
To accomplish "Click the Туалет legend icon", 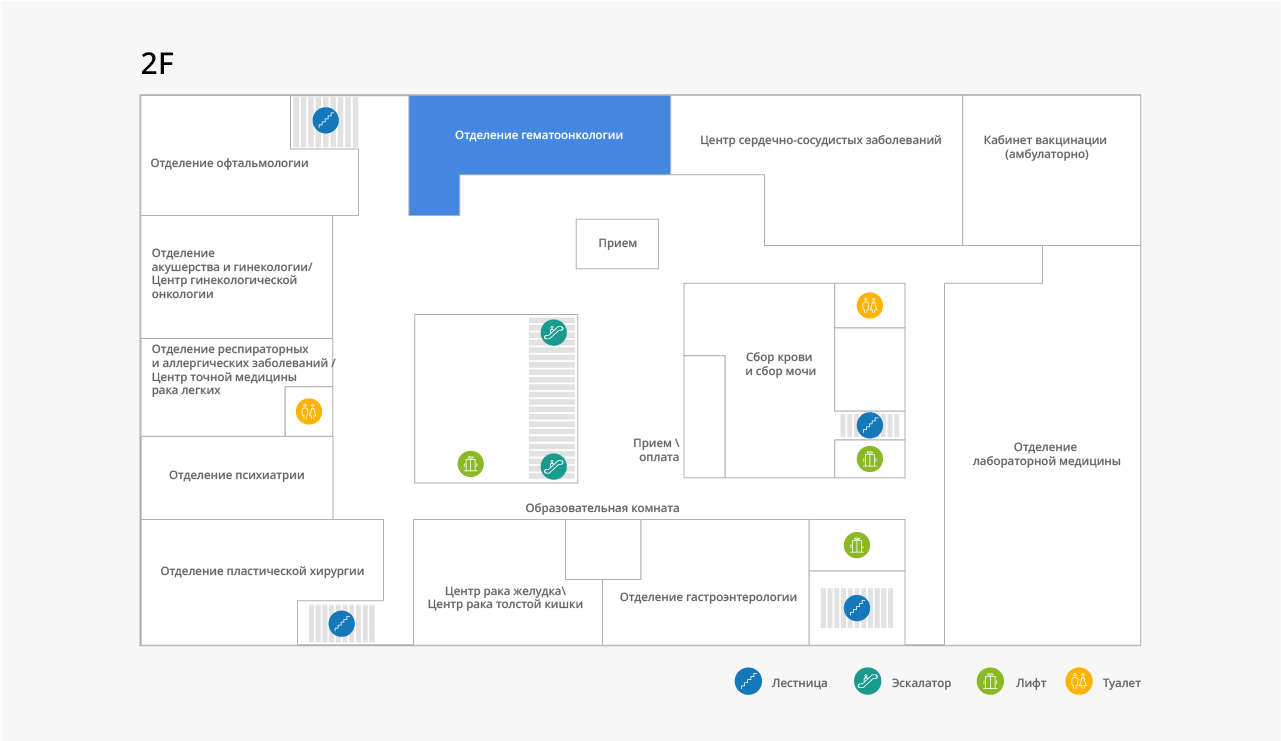I will 1079,682.
